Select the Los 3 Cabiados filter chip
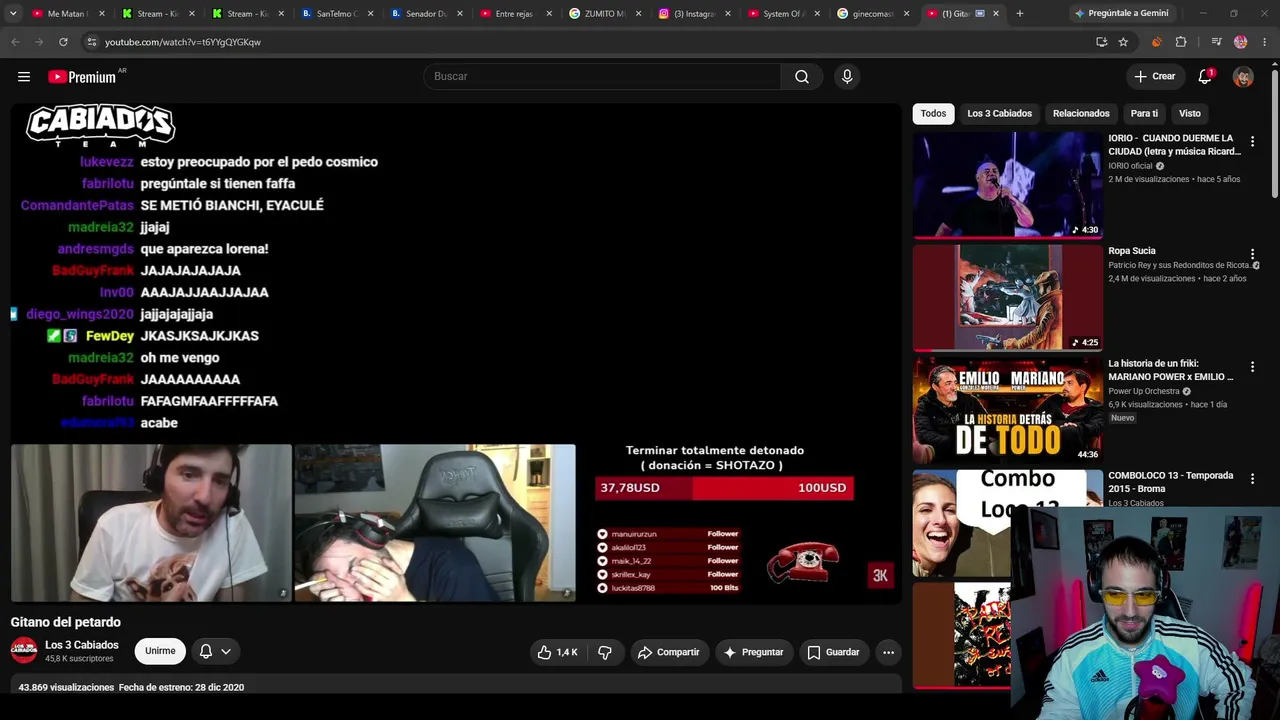The height and width of the screenshot is (720, 1280). [x=999, y=114]
